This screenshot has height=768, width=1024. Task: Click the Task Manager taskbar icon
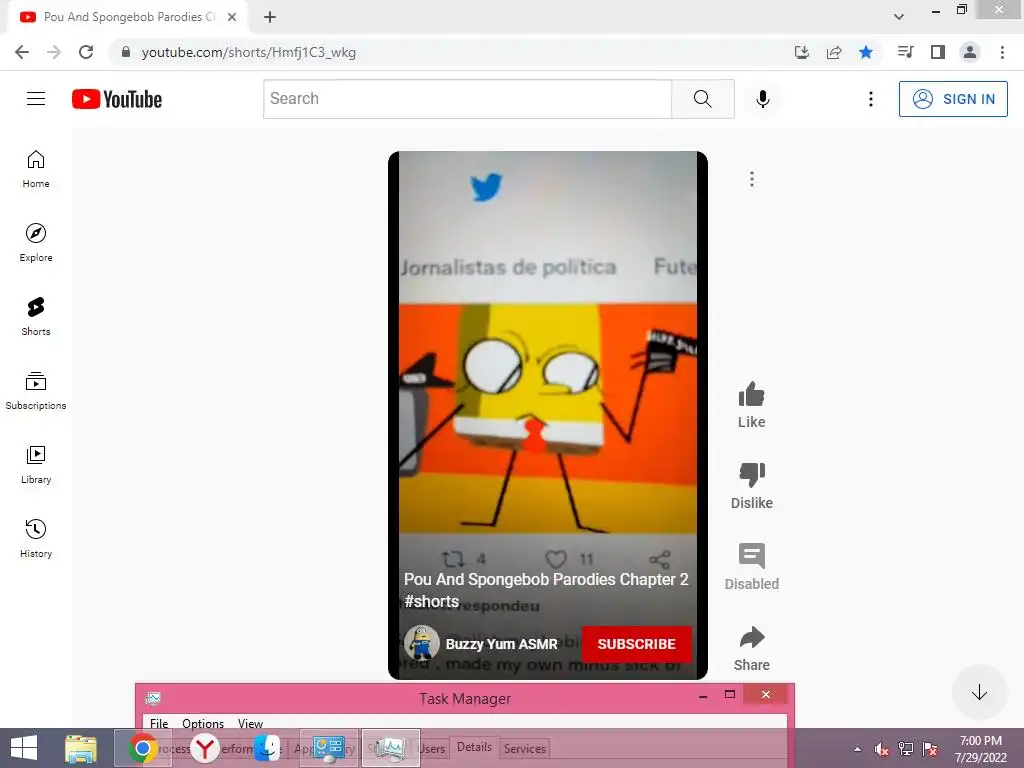coord(391,748)
